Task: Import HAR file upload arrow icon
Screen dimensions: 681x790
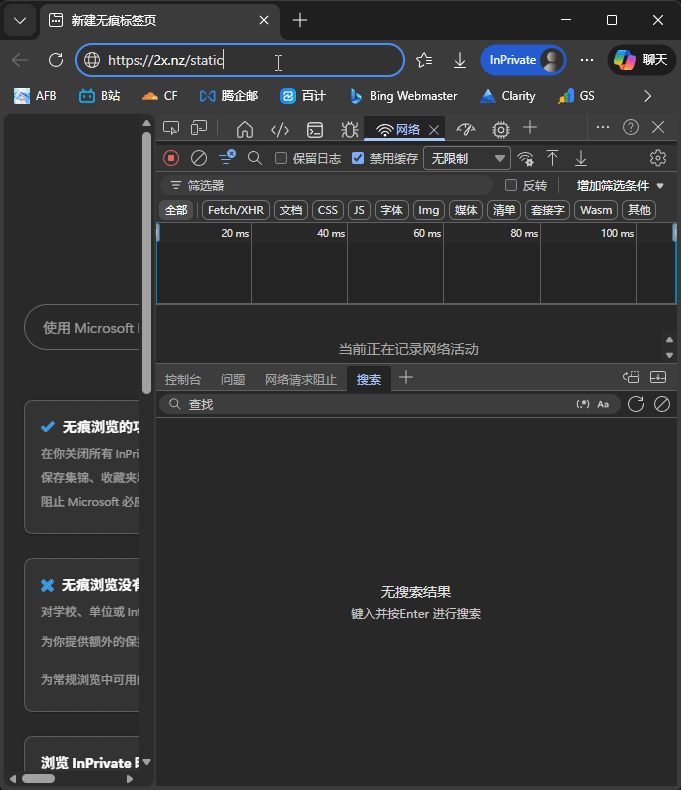Action: pos(552,158)
